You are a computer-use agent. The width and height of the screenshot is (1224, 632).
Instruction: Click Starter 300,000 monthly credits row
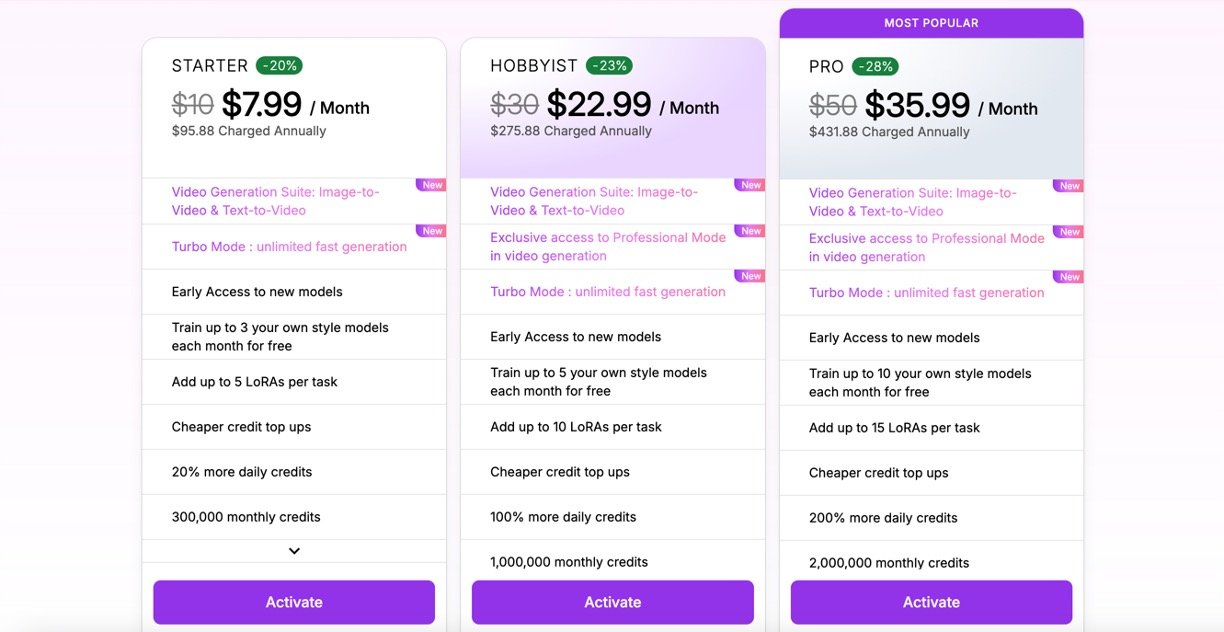click(x=246, y=517)
